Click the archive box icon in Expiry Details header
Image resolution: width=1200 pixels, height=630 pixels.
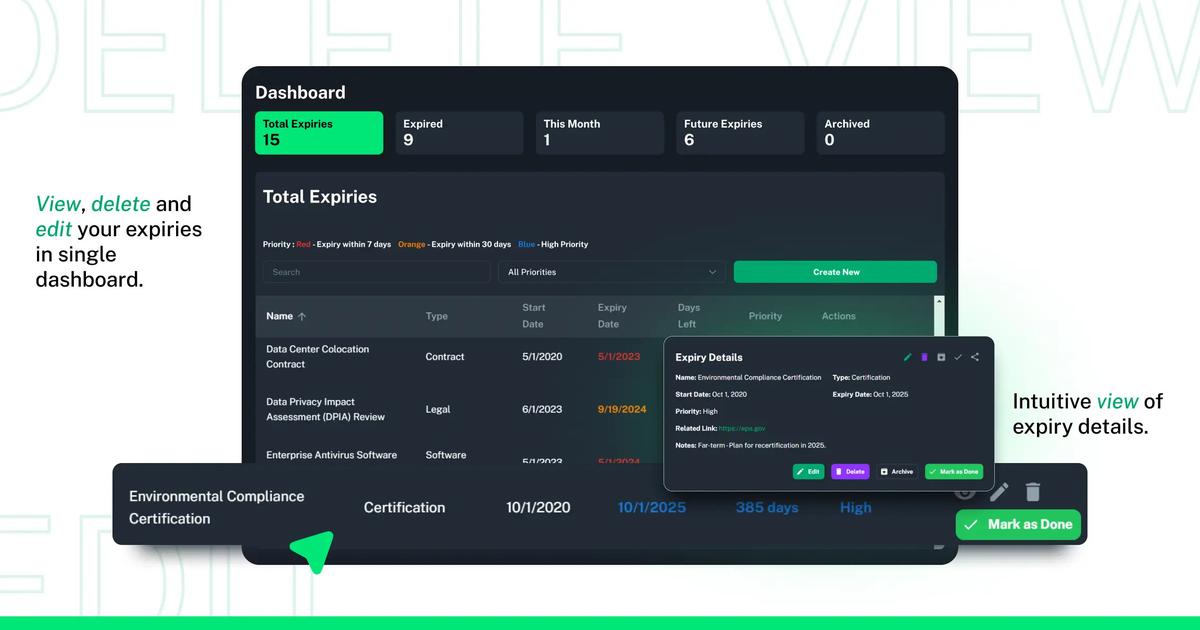(x=941, y=357)
